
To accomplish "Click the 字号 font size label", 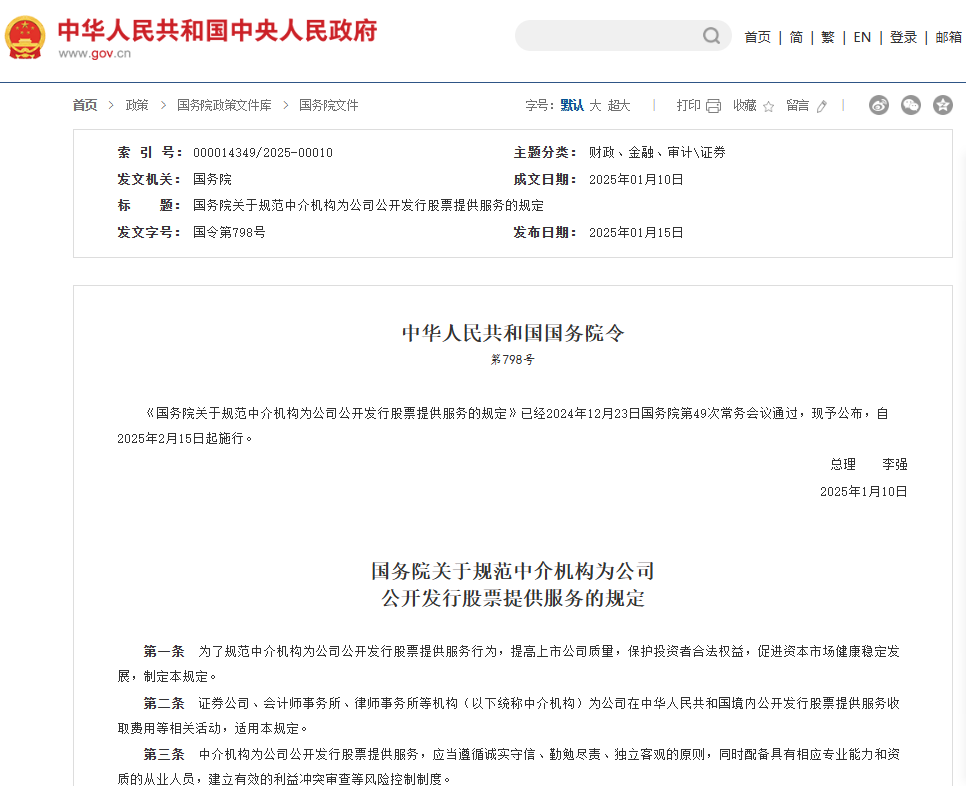I will pyautogui.click(x=540, y=105).
